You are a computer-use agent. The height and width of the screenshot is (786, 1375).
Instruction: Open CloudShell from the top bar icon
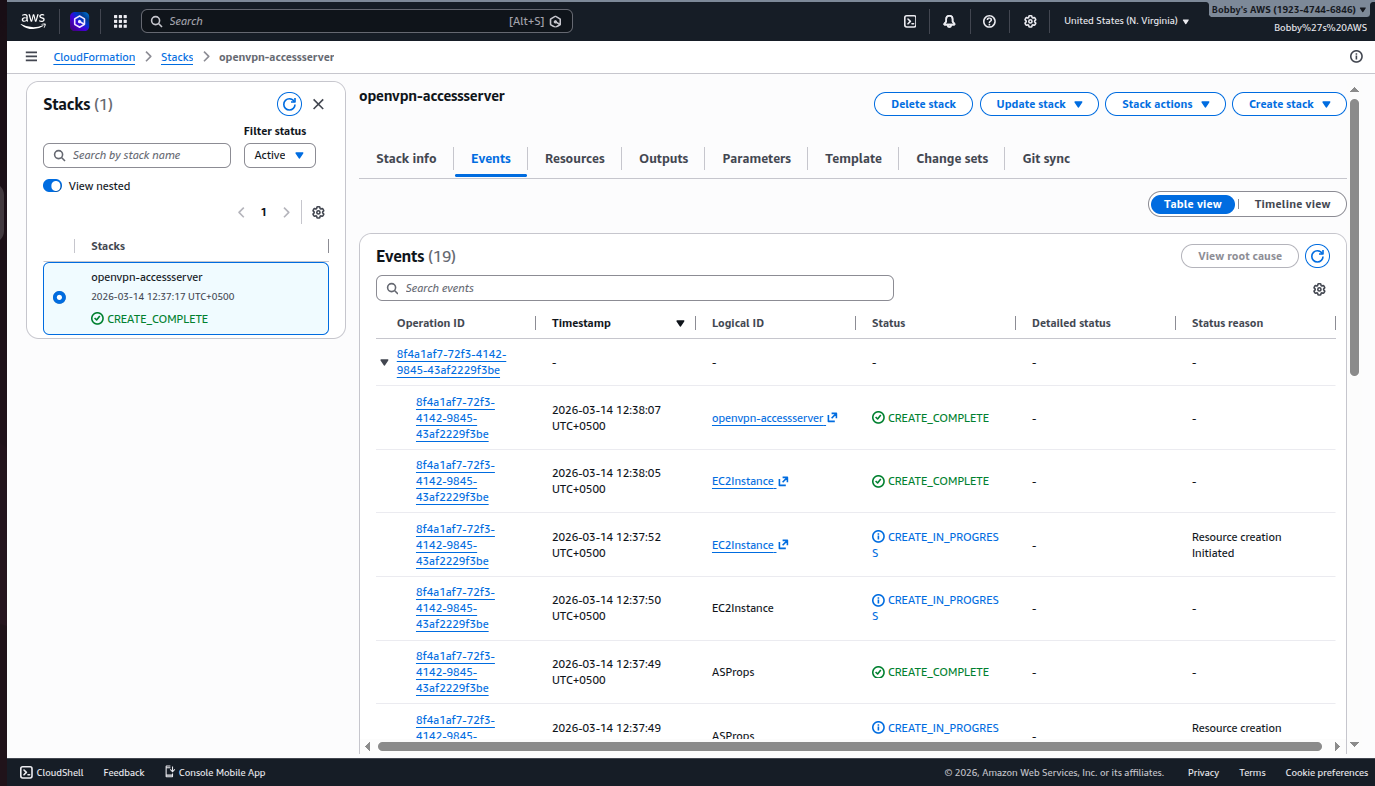(910, 21)
